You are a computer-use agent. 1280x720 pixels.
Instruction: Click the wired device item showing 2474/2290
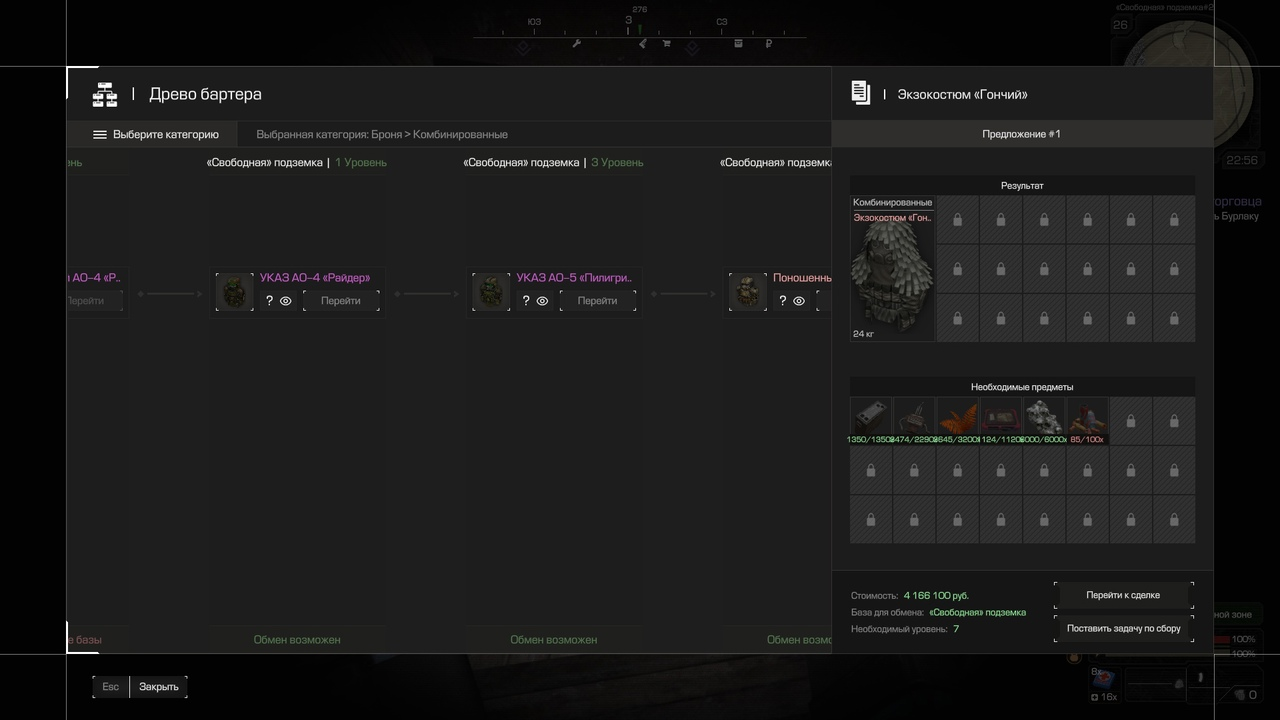[x=914, y=421]
